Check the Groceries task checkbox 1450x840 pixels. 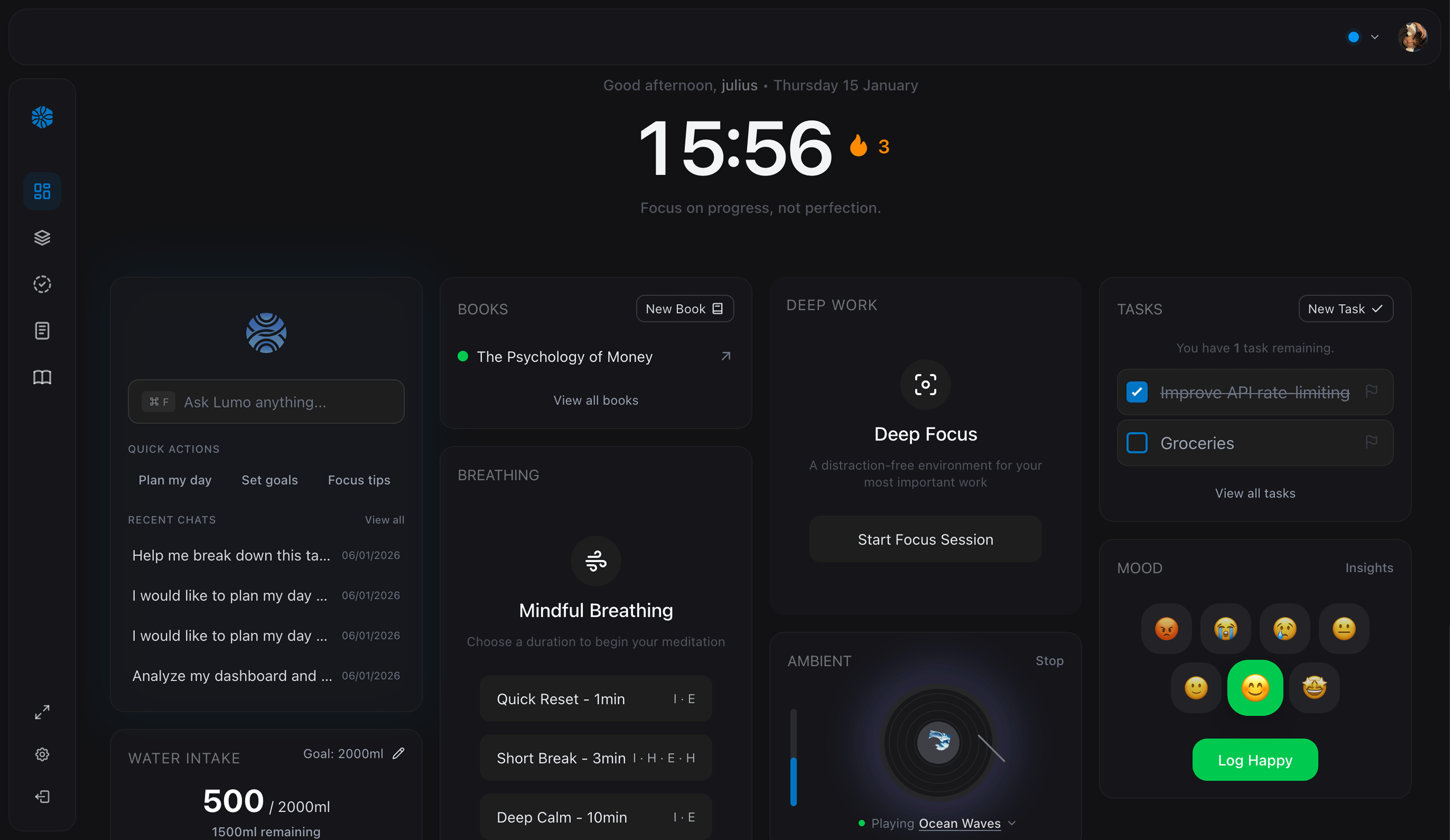1137,443
